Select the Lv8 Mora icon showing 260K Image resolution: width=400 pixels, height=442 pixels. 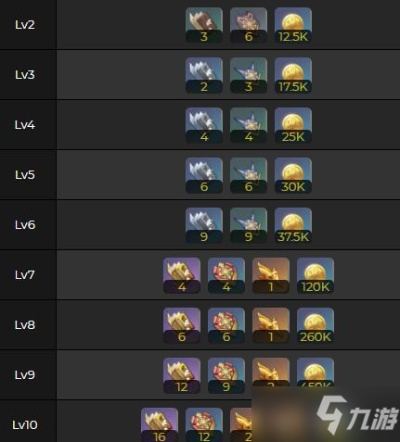click(315, 325)
